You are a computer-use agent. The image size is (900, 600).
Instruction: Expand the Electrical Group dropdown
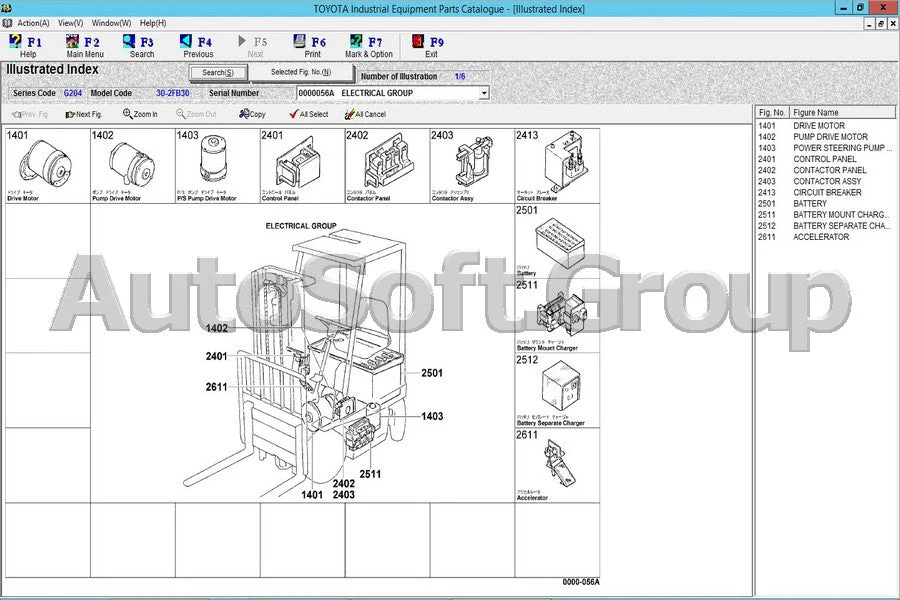click(484, 93)
